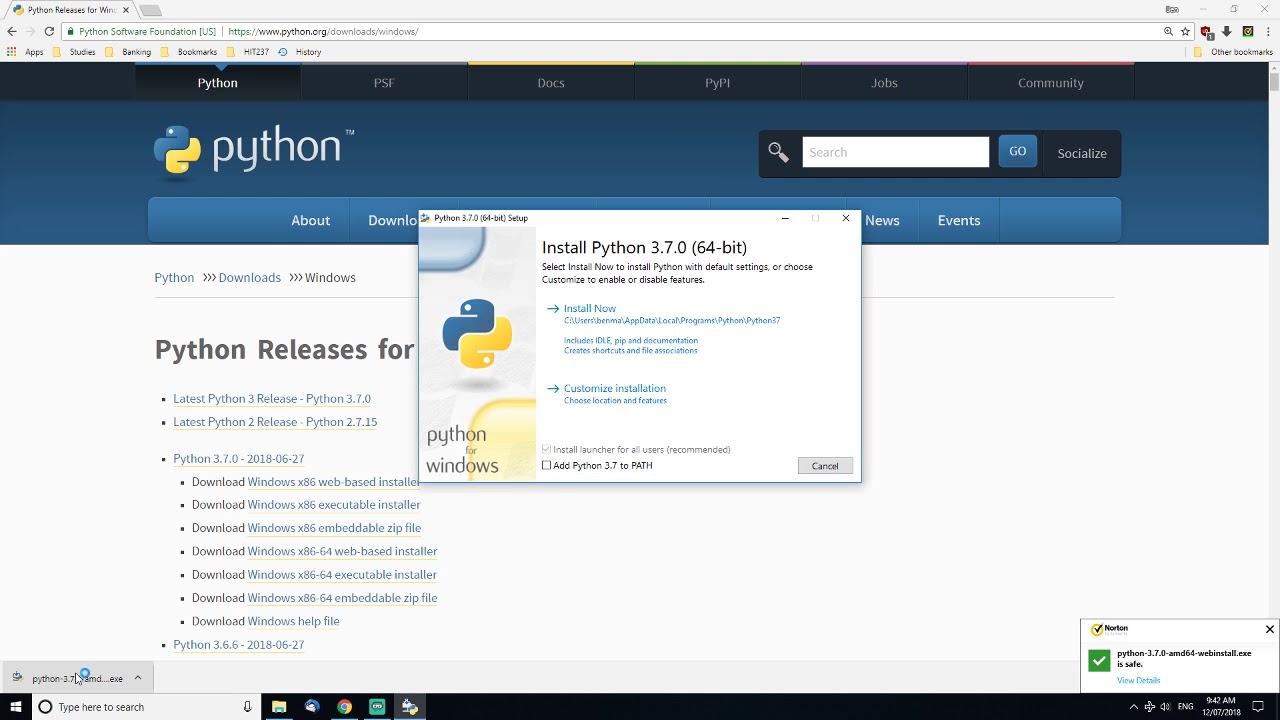Image resolution: width=1280 pixels, height=720 pixels.
Task: Open Python 3.6.6 - 2018-06-27 link
Action: click(x=238, y=645)
